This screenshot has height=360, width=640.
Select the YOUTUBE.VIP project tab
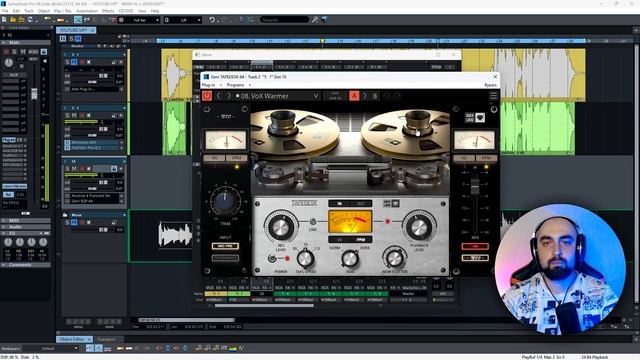pyautogui.click(x=75, y=30)
